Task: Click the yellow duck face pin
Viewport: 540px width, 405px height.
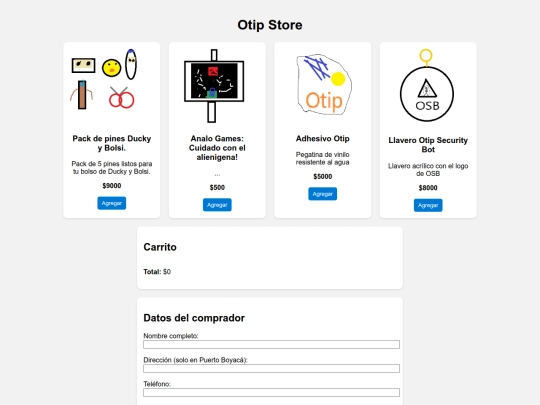Action: [111, 68]
